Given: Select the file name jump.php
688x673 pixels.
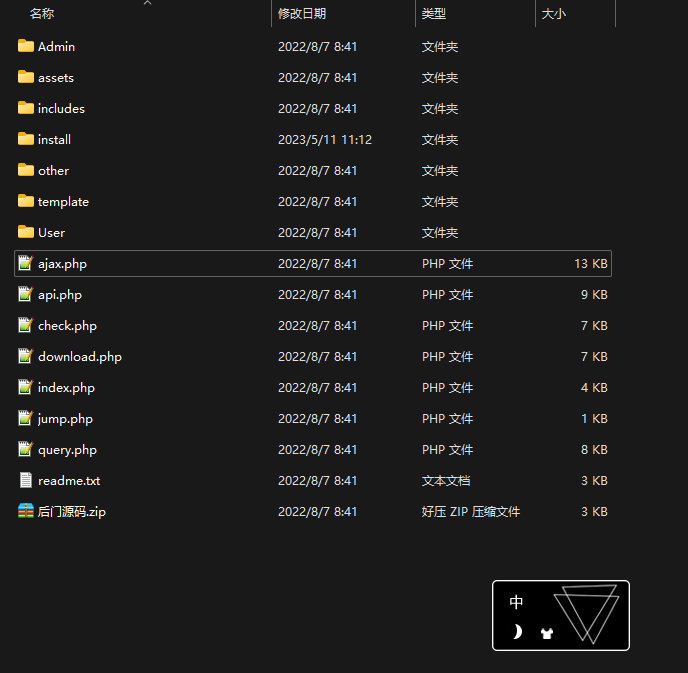Looking at the screenshot, I should point(65,419).
